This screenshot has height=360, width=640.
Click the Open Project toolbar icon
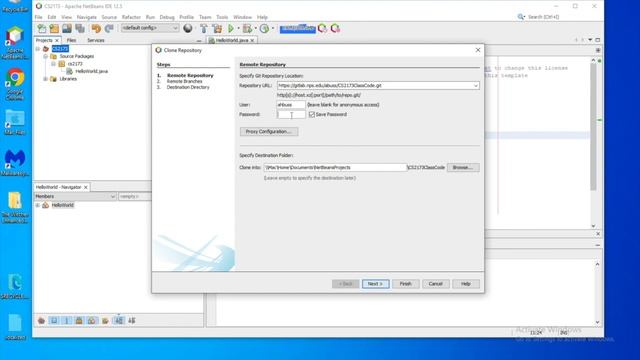tap(67, 28)
